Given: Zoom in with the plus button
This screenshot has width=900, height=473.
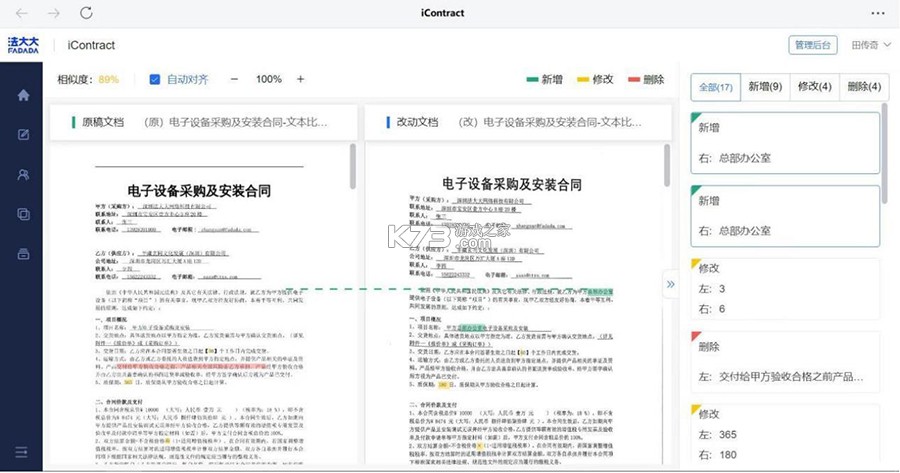Looking at the screenshot, I should pos(300,79).
